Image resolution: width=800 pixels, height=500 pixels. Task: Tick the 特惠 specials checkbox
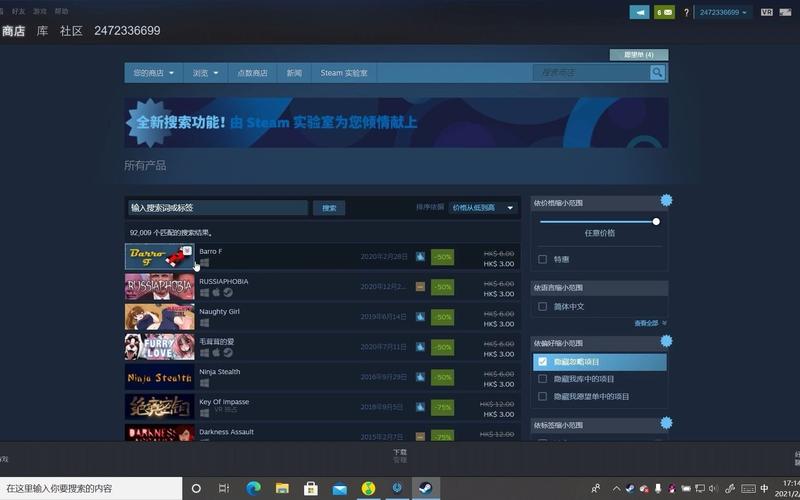point(542,259)
